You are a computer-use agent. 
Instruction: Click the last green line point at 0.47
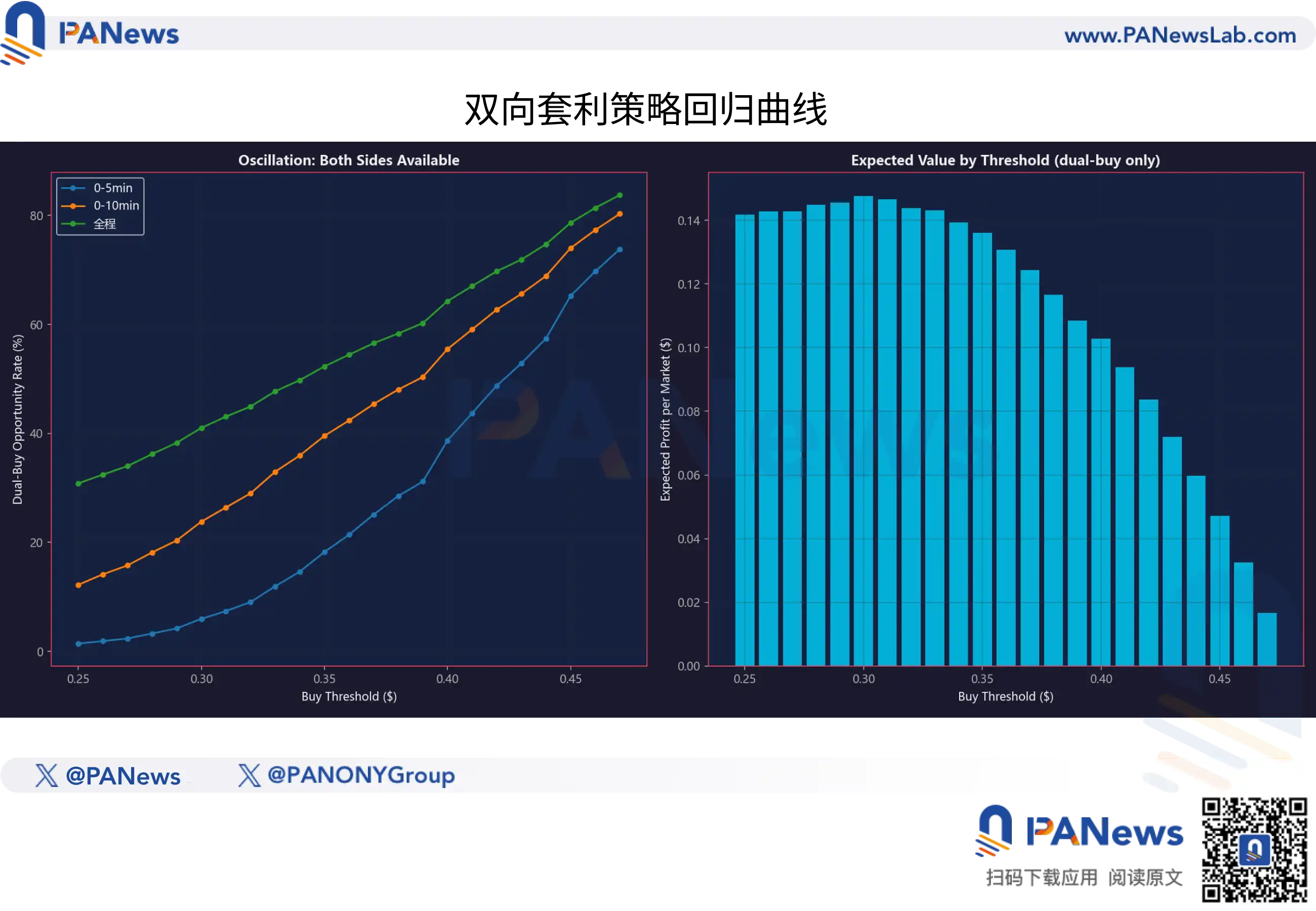click(x=620, y=195)
